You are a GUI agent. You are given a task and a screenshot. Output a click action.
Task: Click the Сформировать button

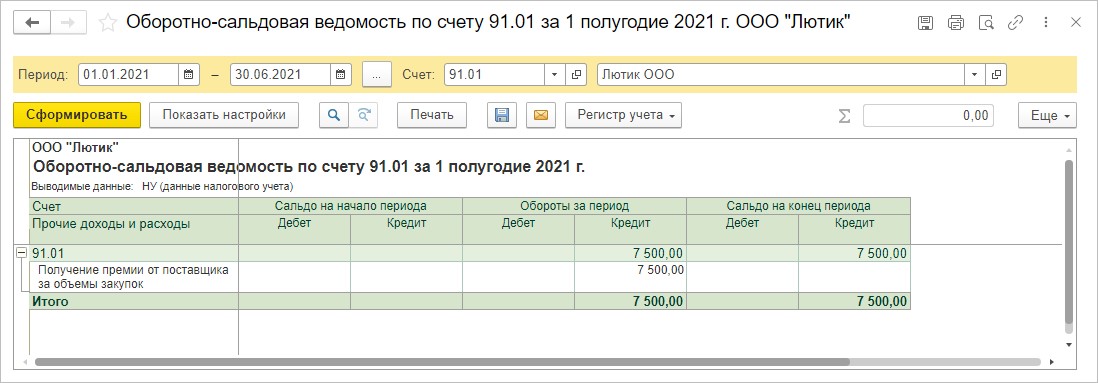[77, 115]
